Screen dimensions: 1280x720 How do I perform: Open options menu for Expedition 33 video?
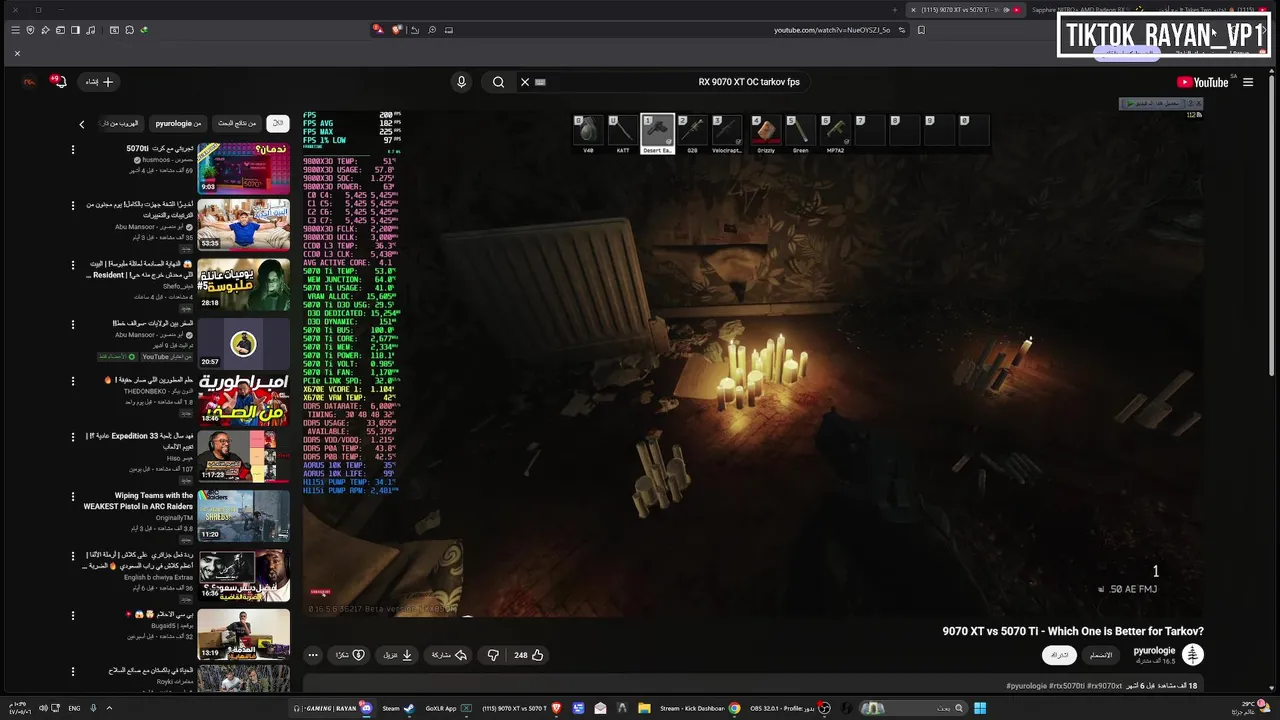pyautogui.click(x=72, y=438)
